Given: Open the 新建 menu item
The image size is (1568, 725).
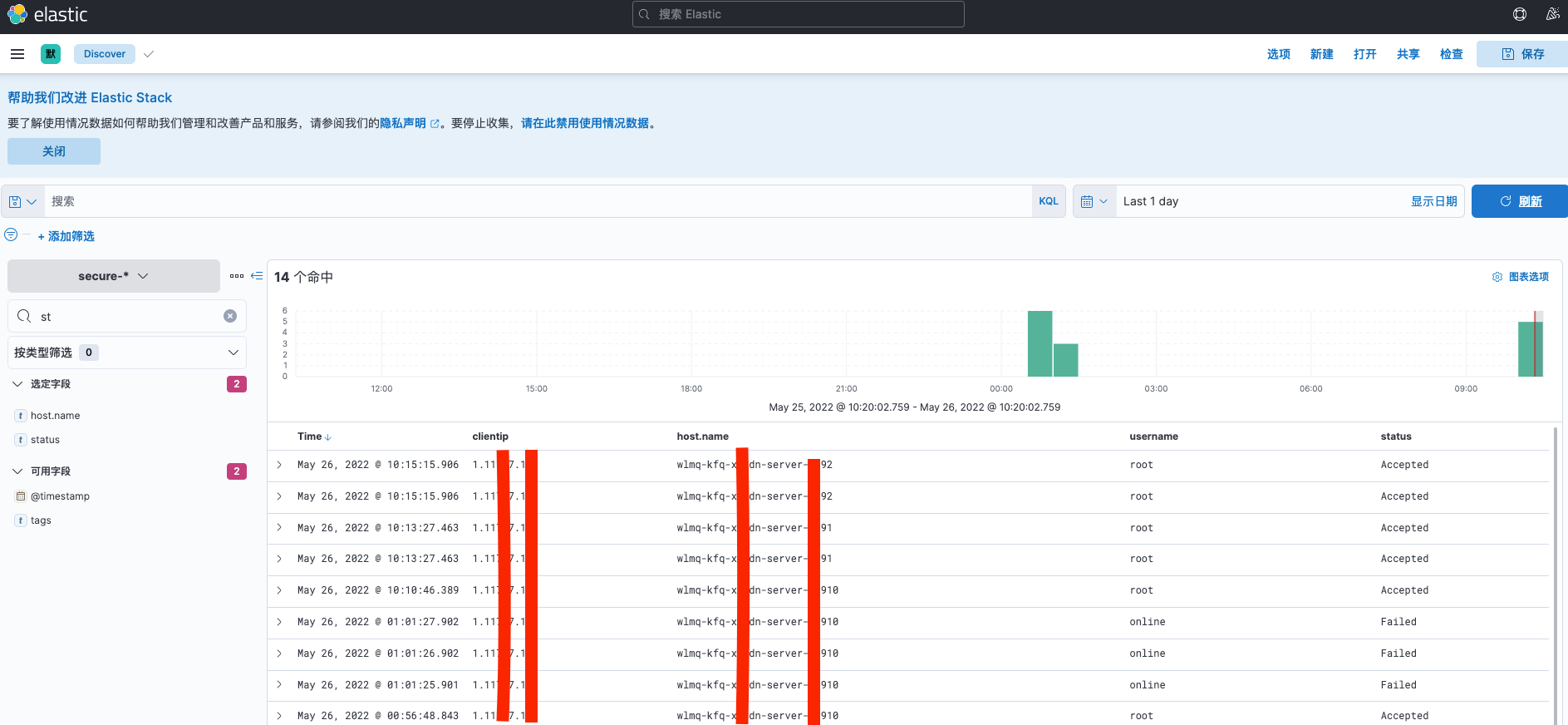Looking at the screenshot, I should coord(1321,54).
